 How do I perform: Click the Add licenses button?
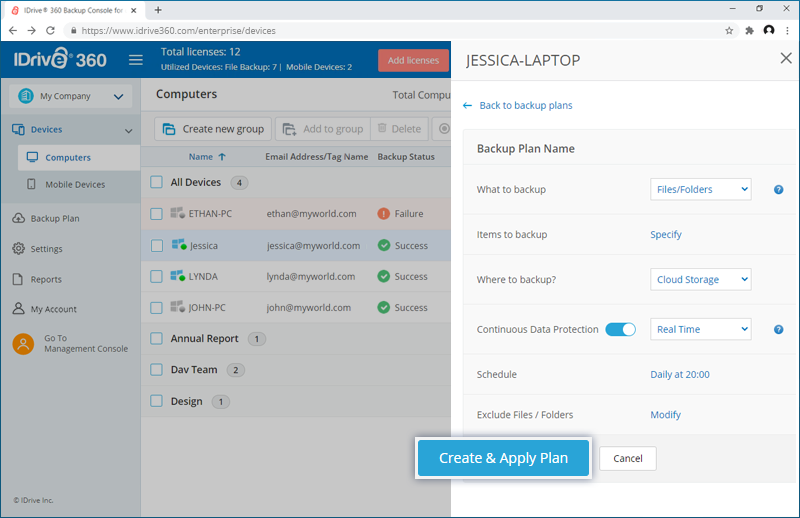pos(413,60)
